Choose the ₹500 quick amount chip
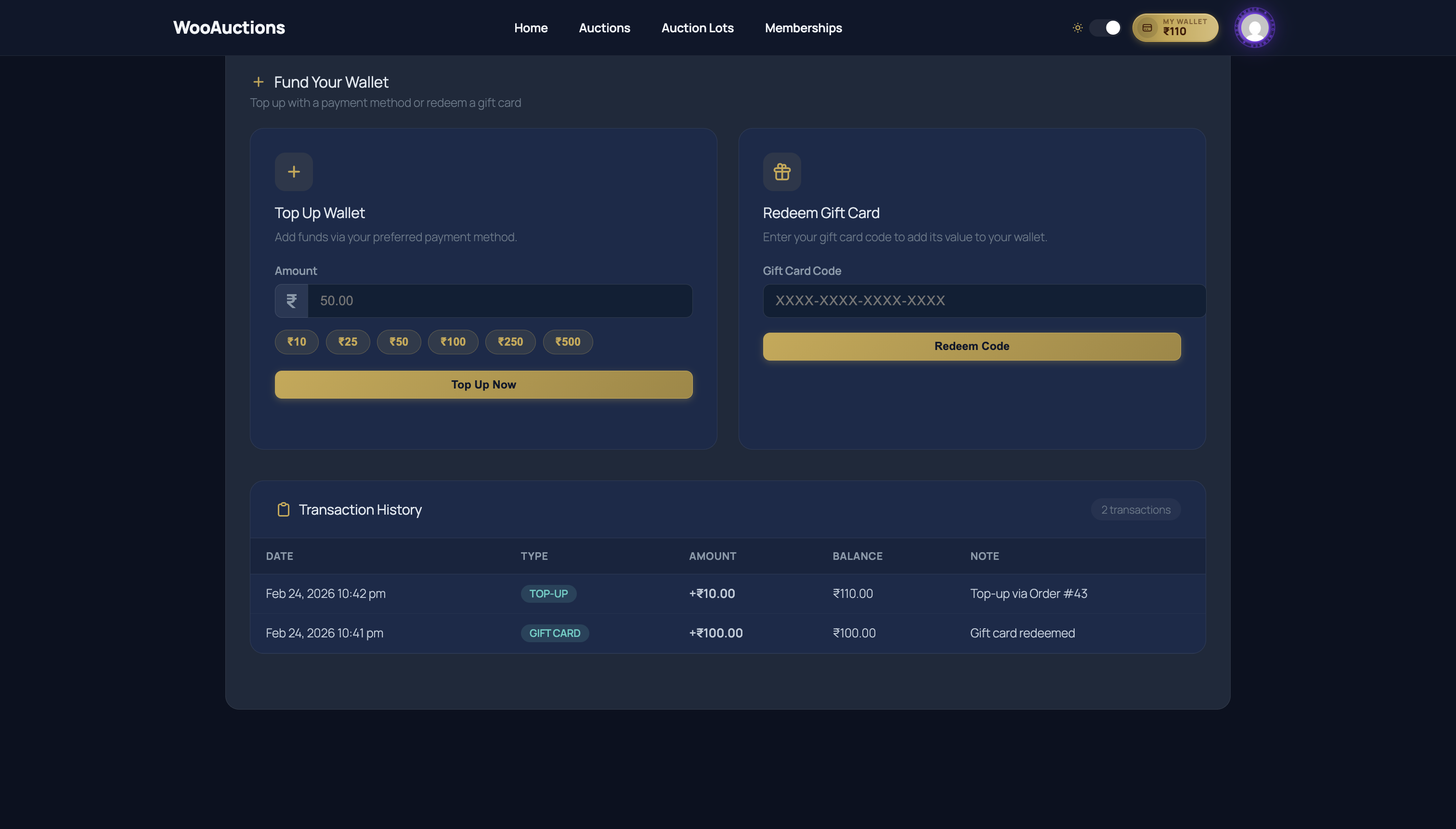Screen dimensions: 1456x829 [x=567, y=342]
